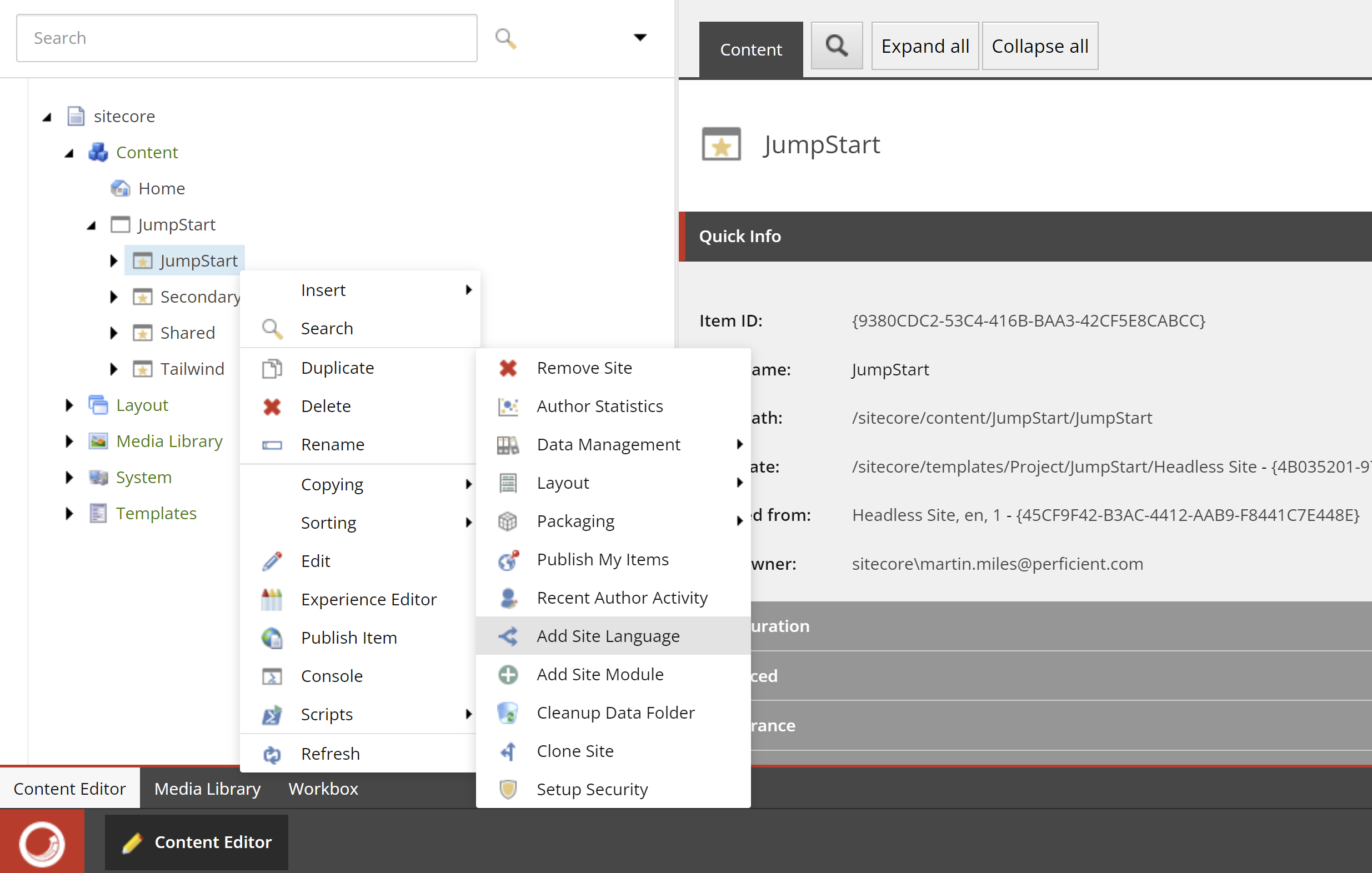
Task: Click the Content Editor taskbar button
Action: [197, 842]
